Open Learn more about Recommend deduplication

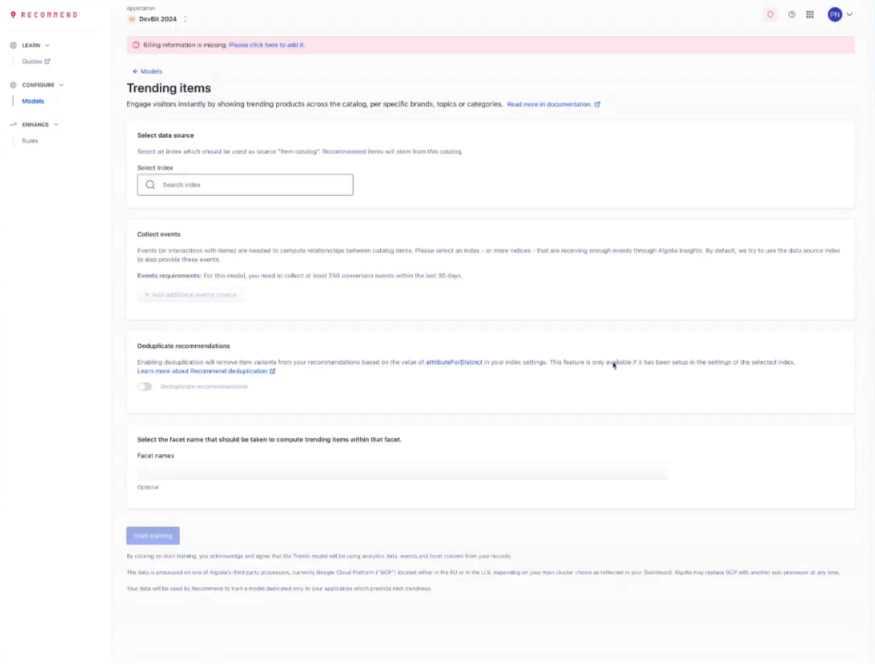click(x=206, y=371)
